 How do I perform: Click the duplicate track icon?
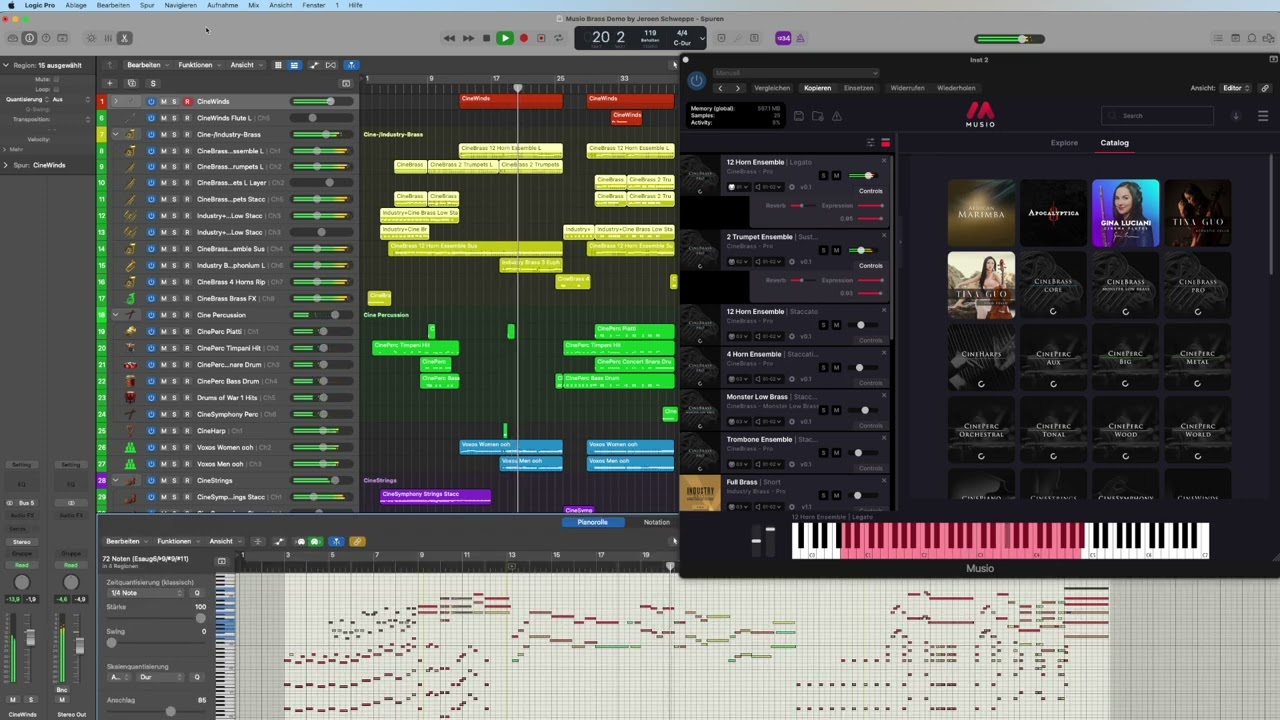[131, 83]
